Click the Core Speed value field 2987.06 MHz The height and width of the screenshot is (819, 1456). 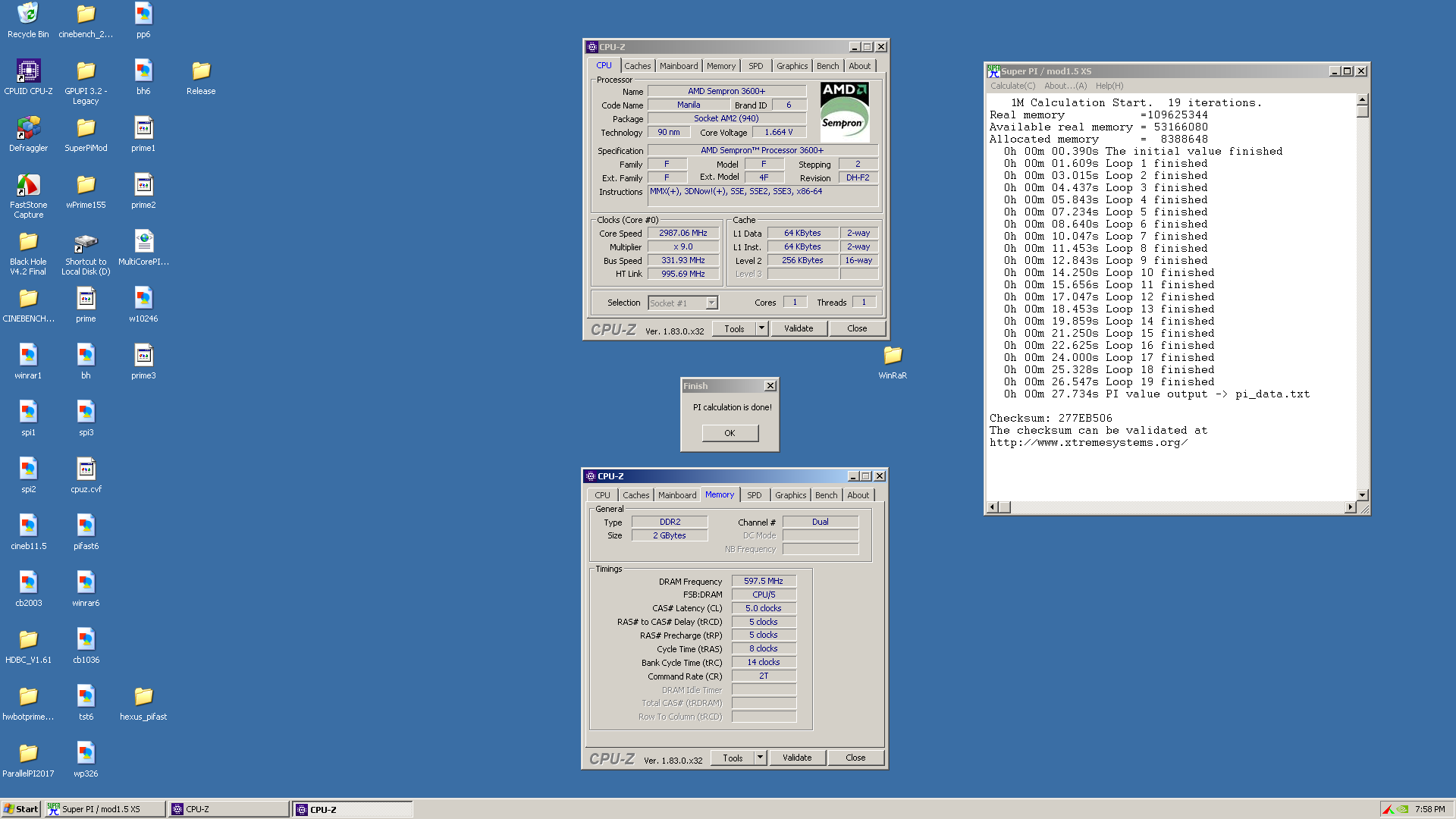pos(682,233)
